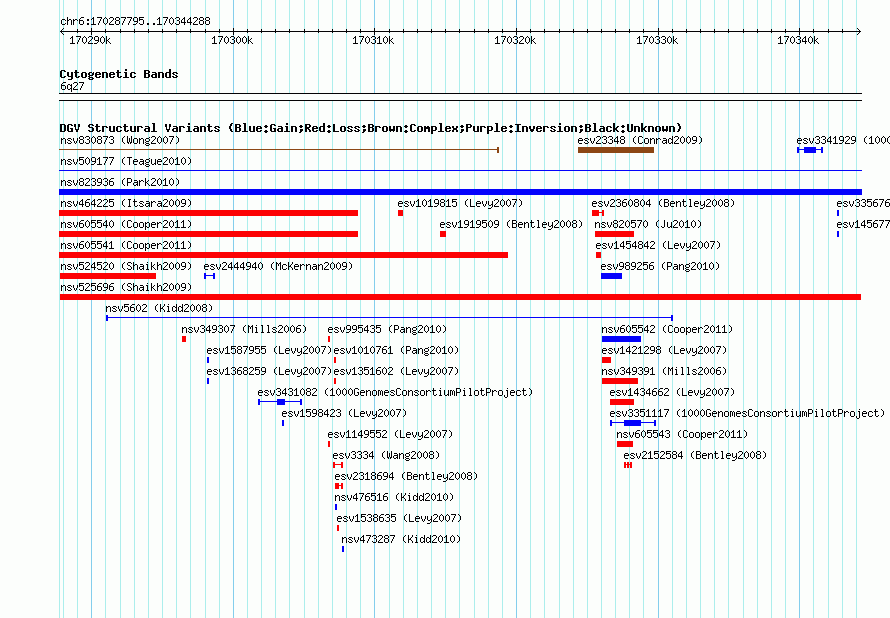890x618 pixels.
Task: Select the Cytogenetic Bands track title
Action: tap(119, 74)
